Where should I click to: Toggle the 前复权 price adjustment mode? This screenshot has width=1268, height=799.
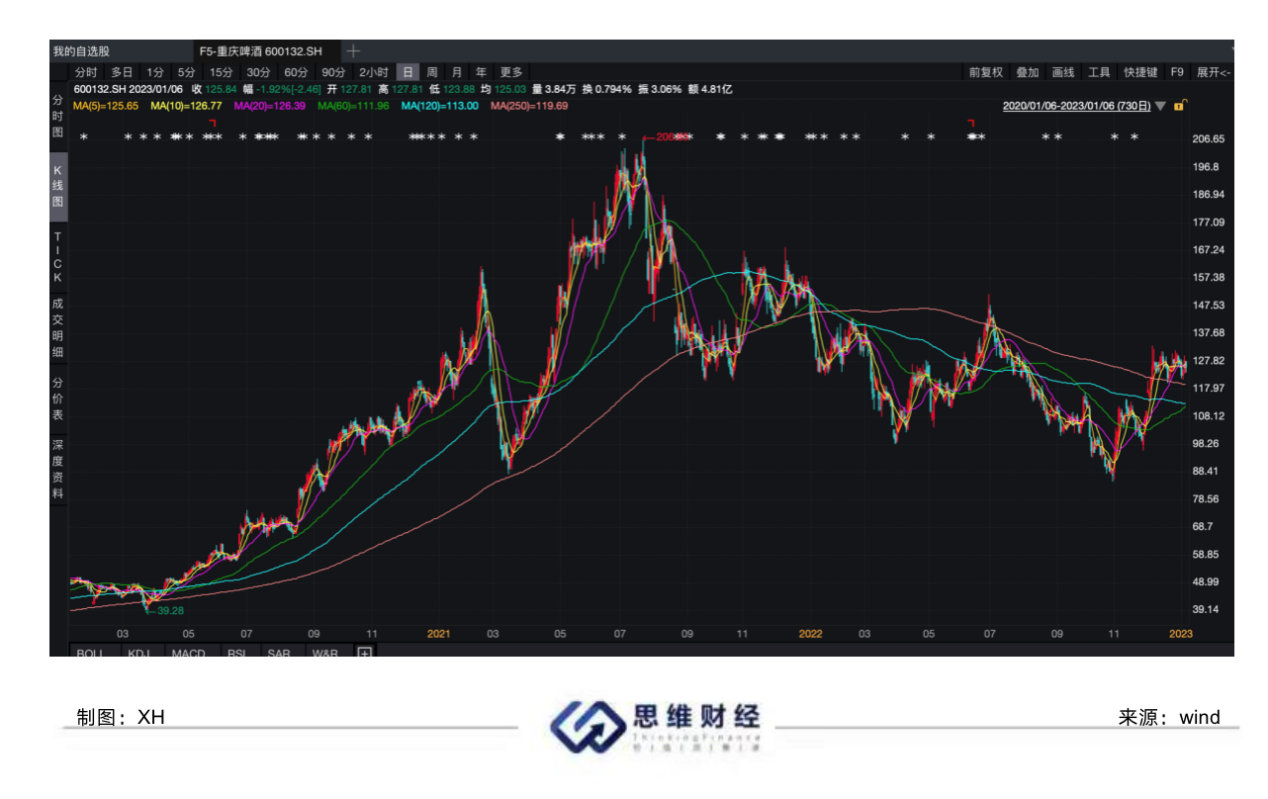pyautogui.click(x=985, y=72)
